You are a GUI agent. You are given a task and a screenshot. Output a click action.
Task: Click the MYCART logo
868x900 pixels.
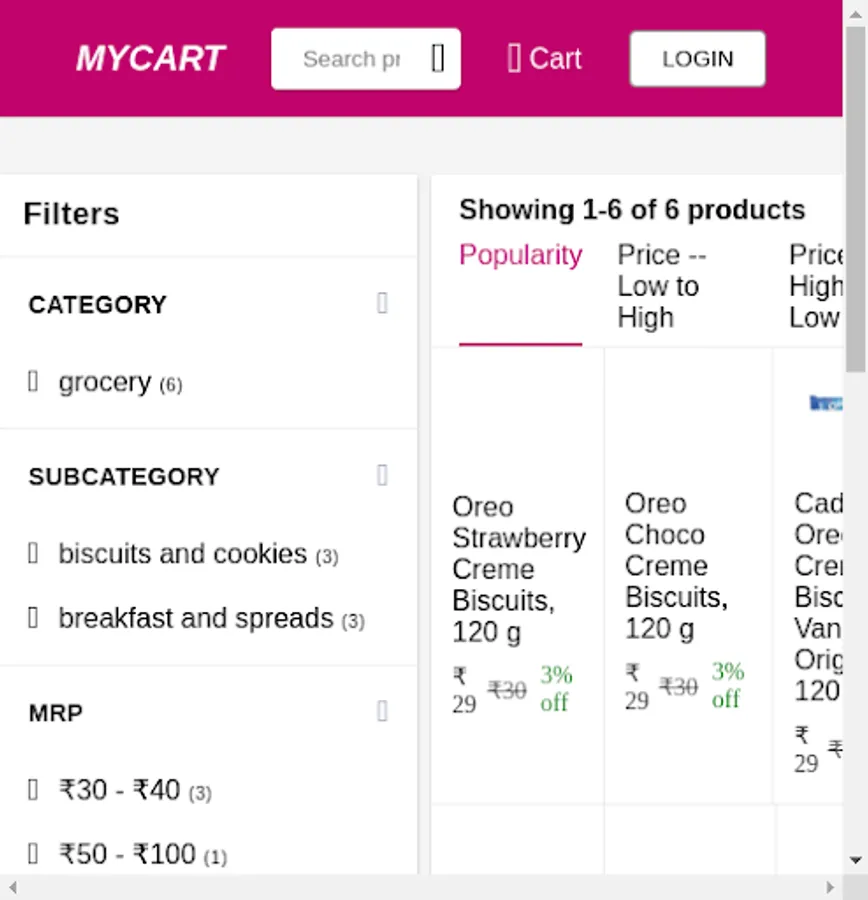[151, 59]
